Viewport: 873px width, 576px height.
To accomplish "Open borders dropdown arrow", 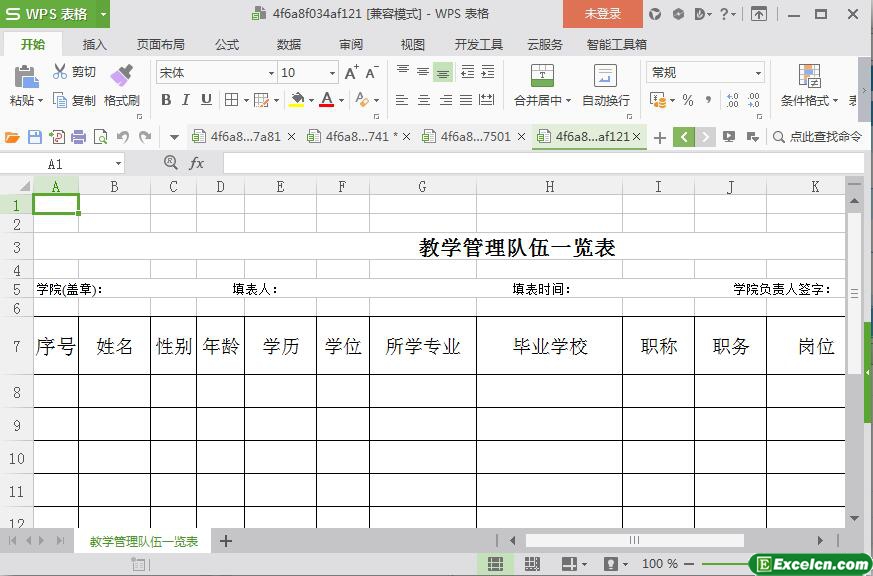I will coord(246,101).
